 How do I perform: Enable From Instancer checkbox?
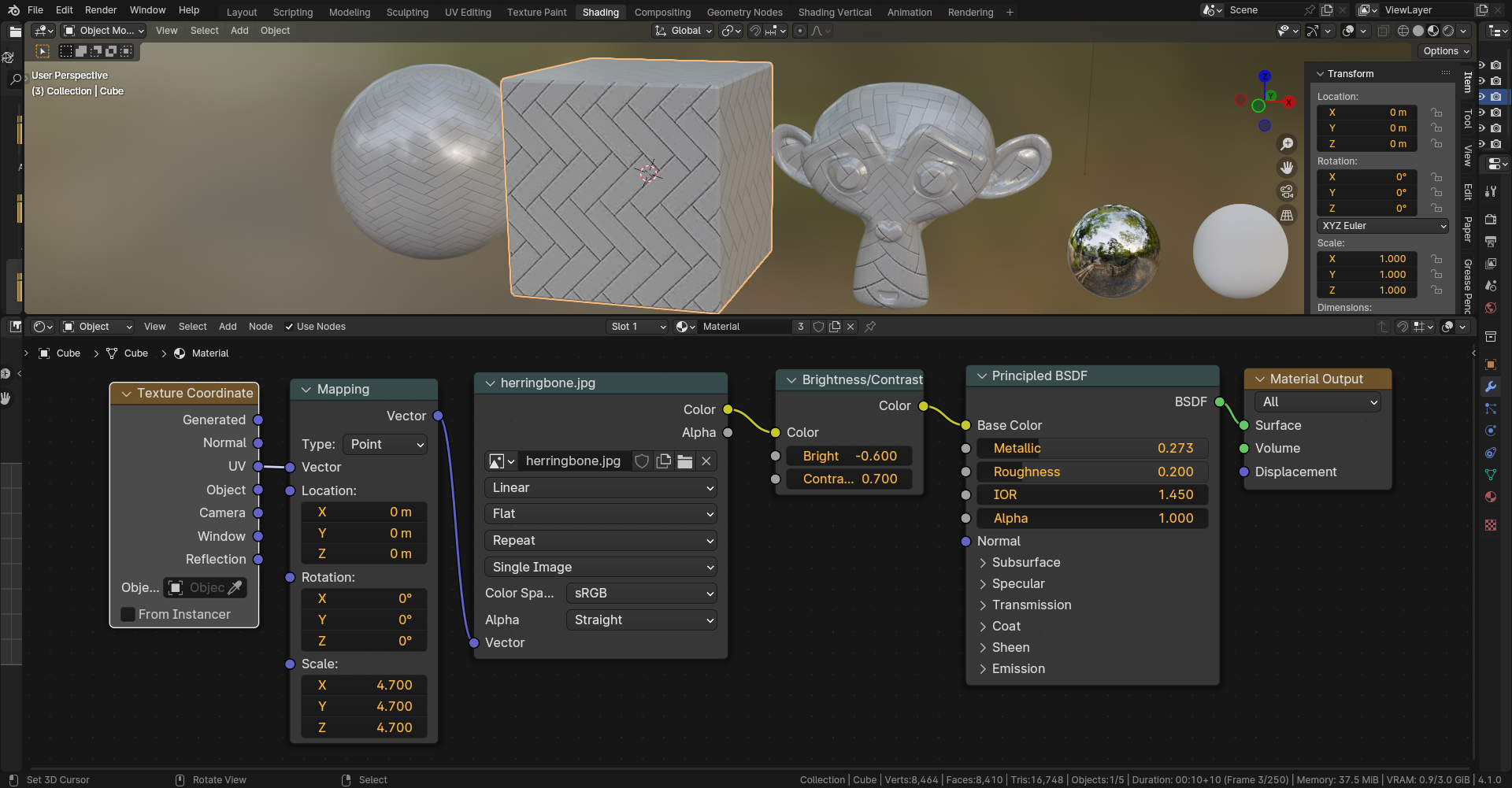click(x=128, y=615)
